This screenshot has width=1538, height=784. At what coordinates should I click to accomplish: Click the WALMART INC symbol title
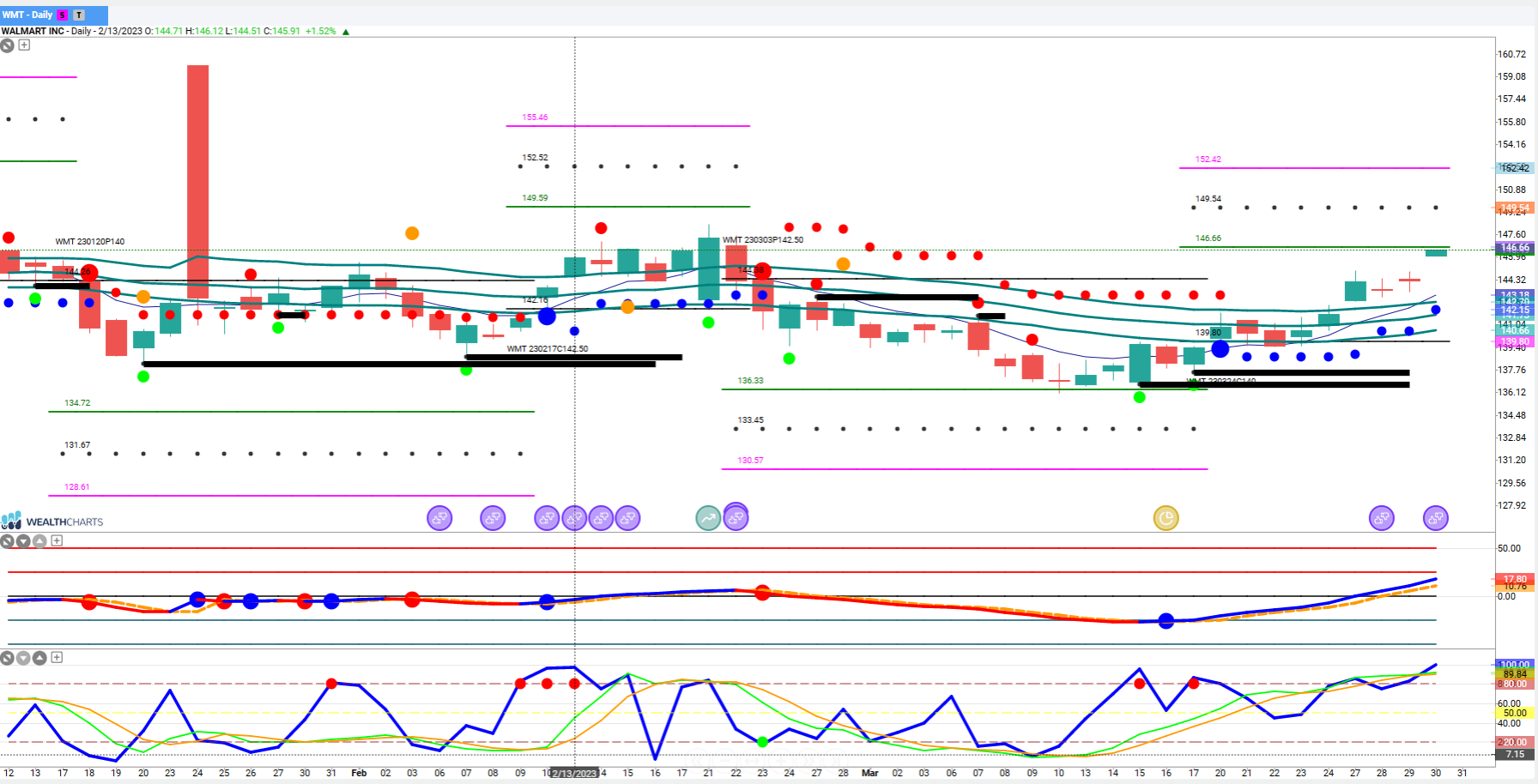point(33,31)
